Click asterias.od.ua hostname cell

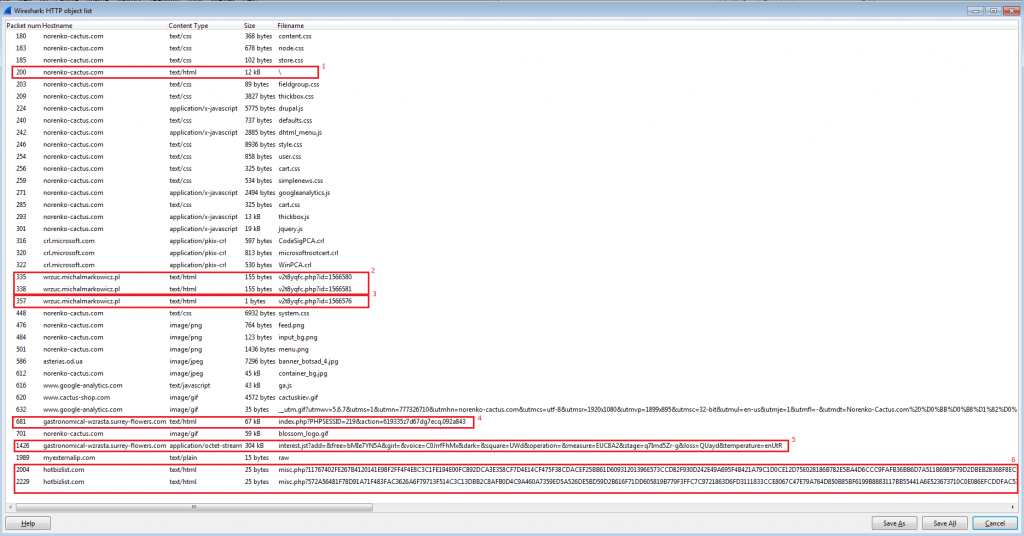tap(63, 361)
